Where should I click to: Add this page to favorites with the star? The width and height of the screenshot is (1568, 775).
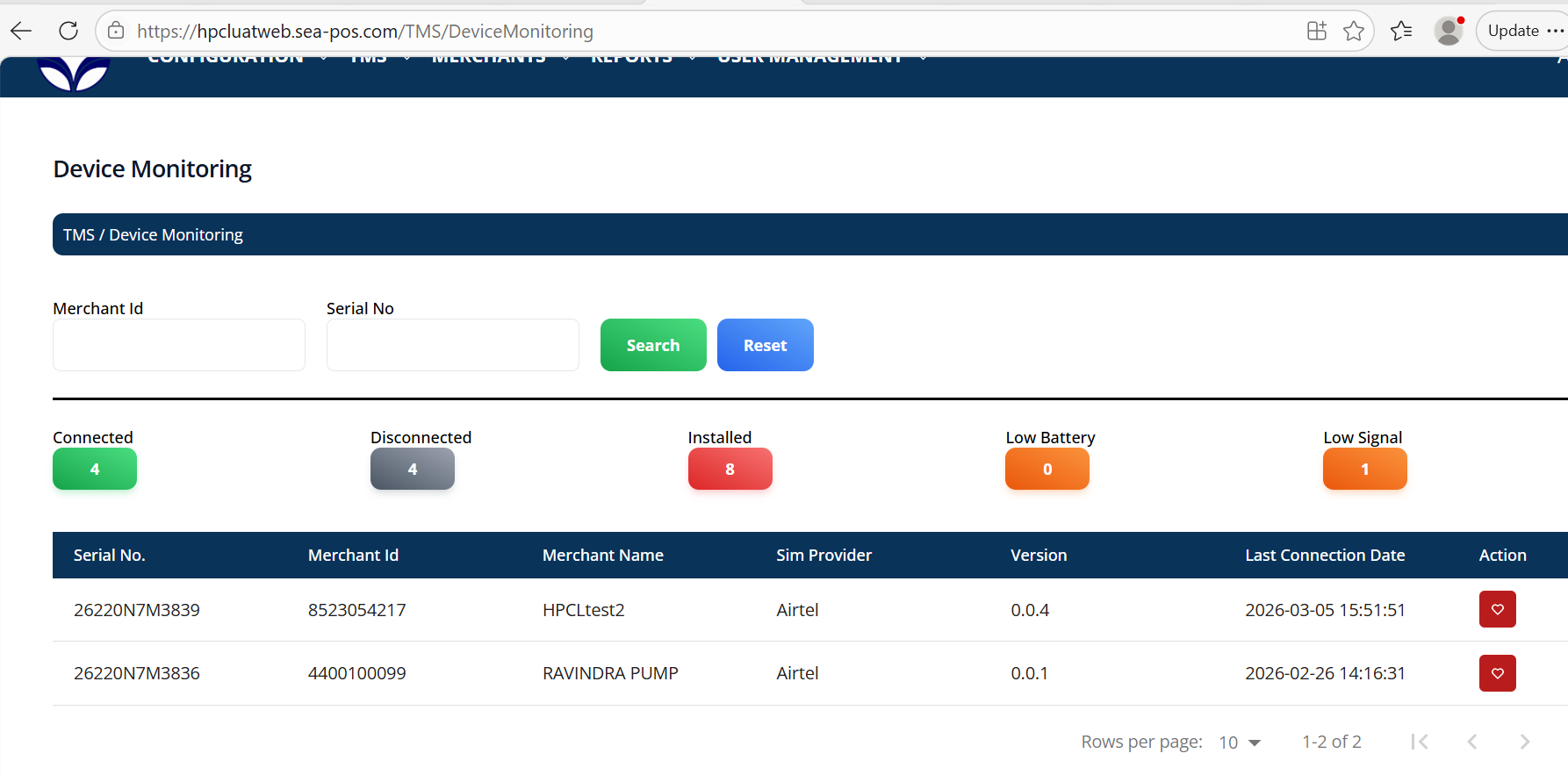click(x=1353, y=31)
